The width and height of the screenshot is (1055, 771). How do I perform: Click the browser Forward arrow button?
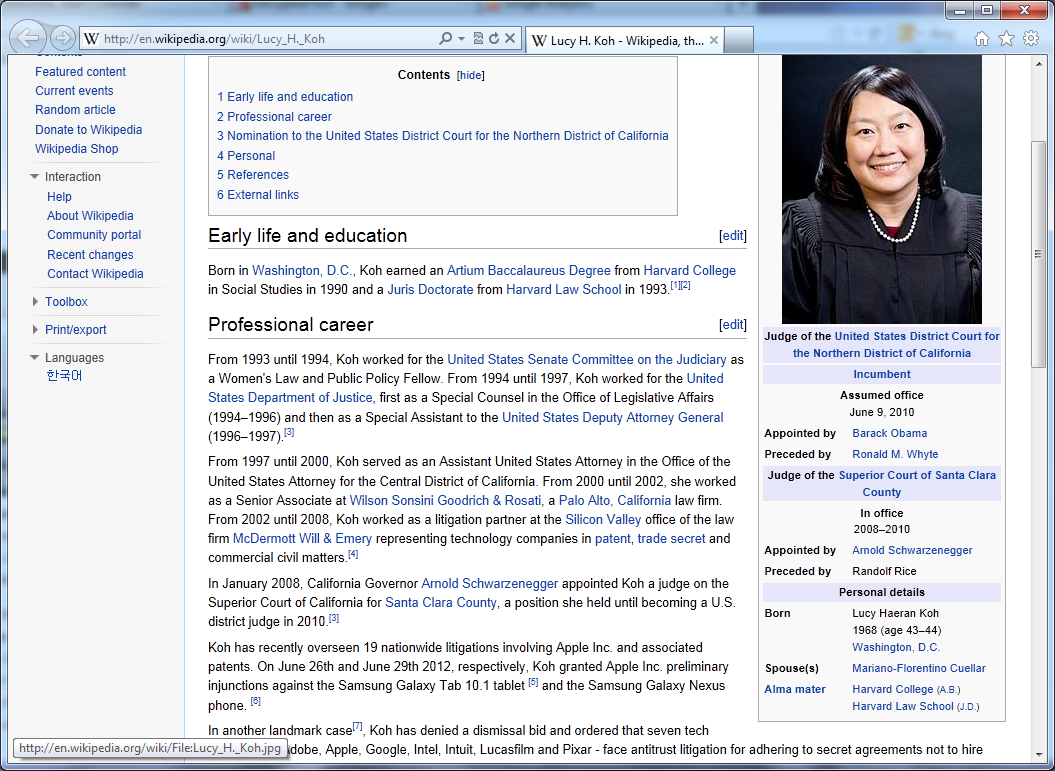point(63,38)
